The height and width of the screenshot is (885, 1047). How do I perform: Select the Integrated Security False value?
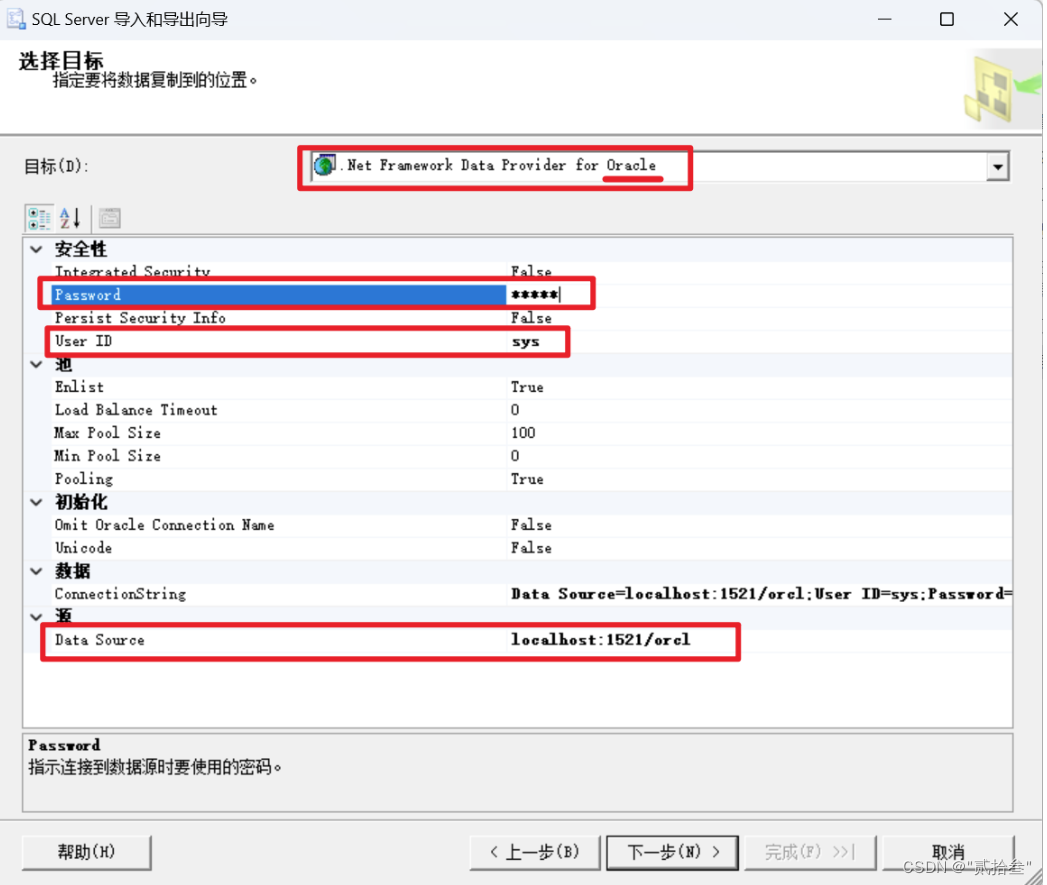click(x=531, y=271)
